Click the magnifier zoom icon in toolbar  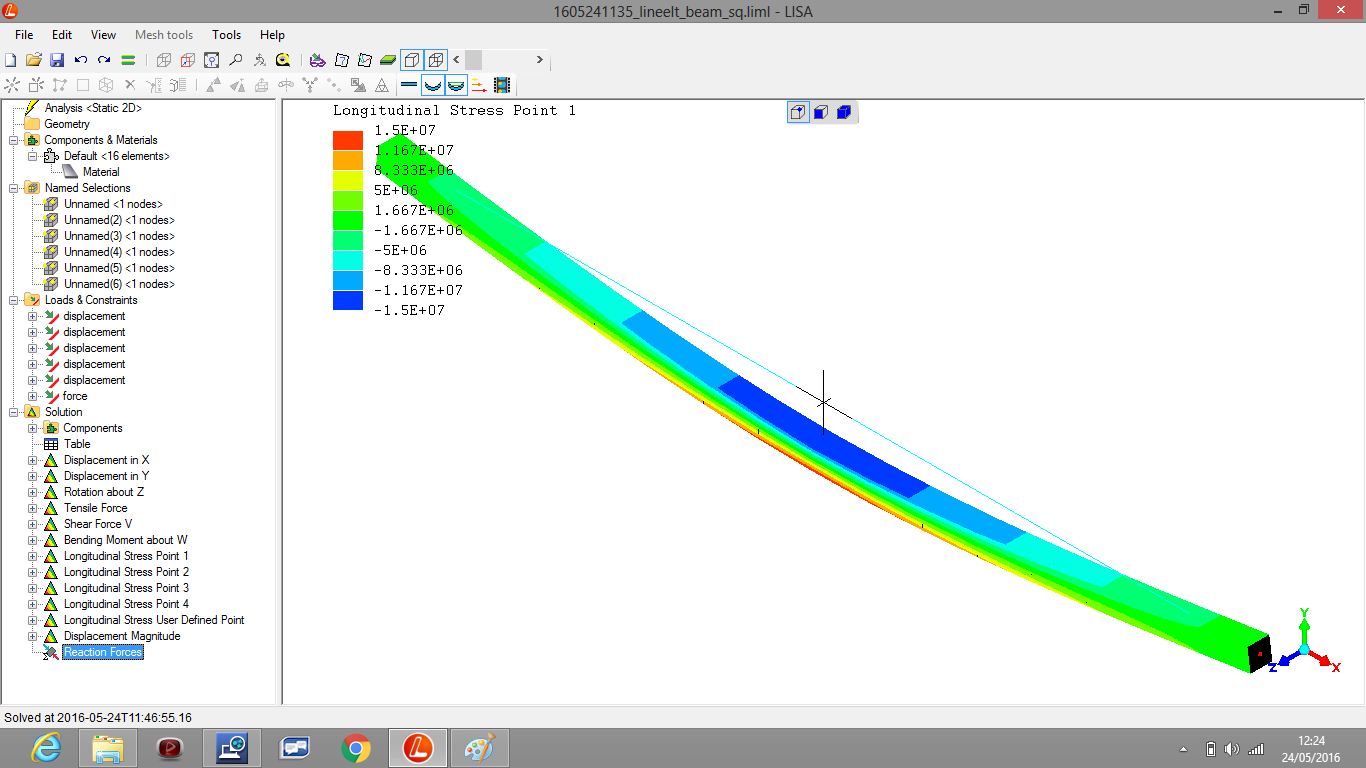pyautogui.click(x=235, y=60)
